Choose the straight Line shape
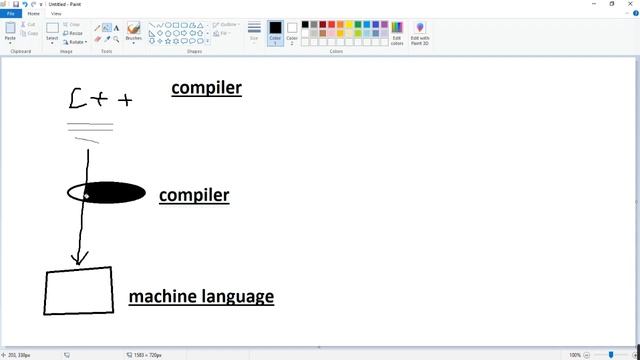 (x=152, y=25)
